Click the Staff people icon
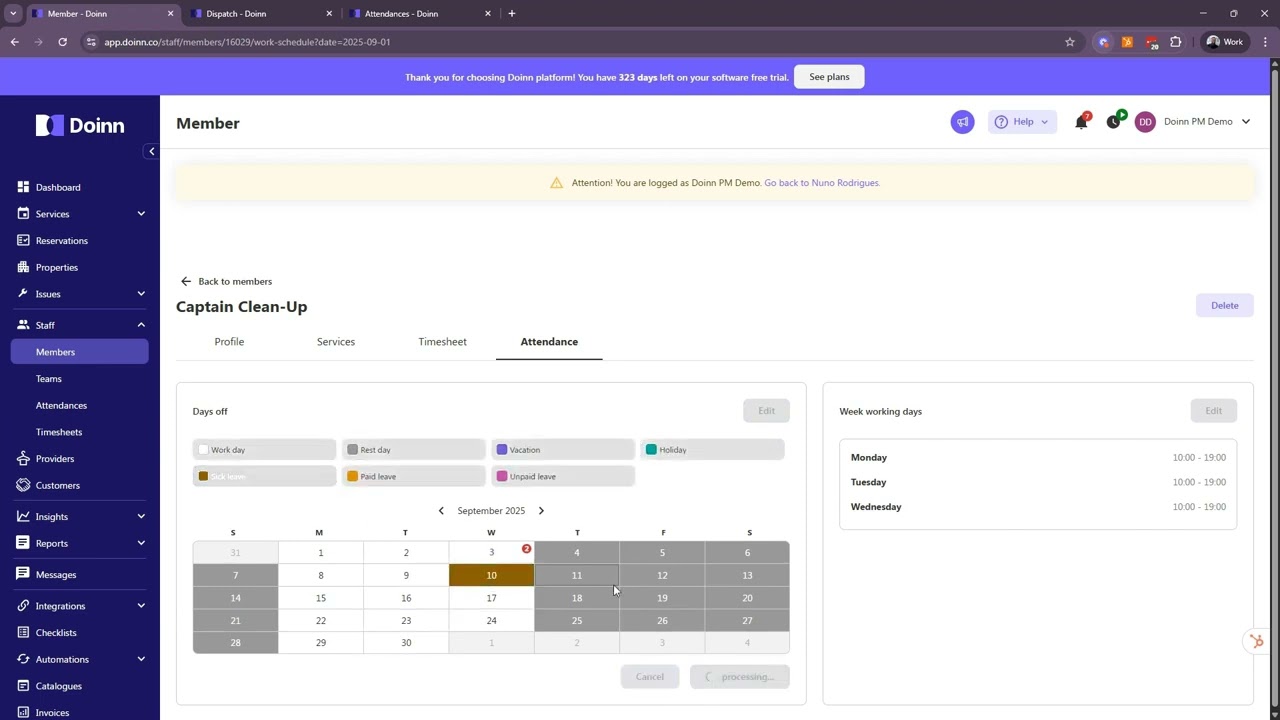 23,325
